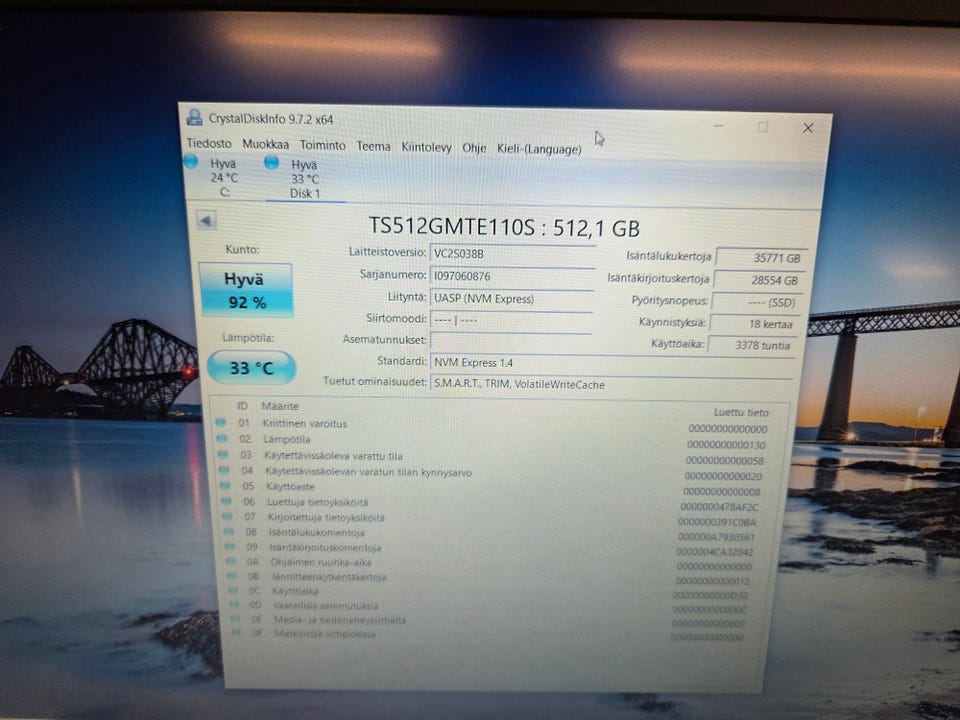Click the Käynnistyksiä value 18 kertaa
This screenshot has height=720, width=960.
(x=754, y=324)
